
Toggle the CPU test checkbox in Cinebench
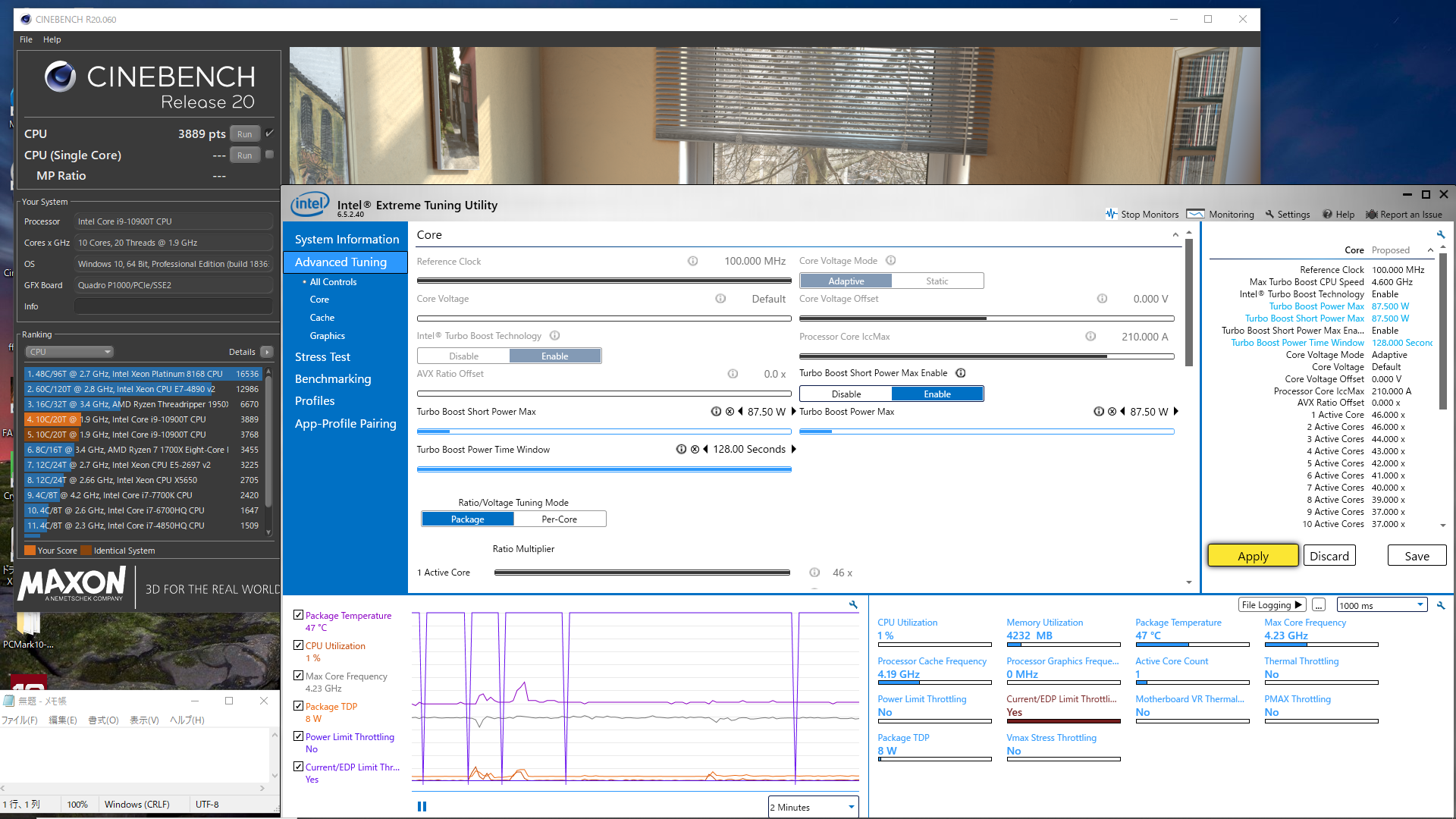(x=269, y=133)
